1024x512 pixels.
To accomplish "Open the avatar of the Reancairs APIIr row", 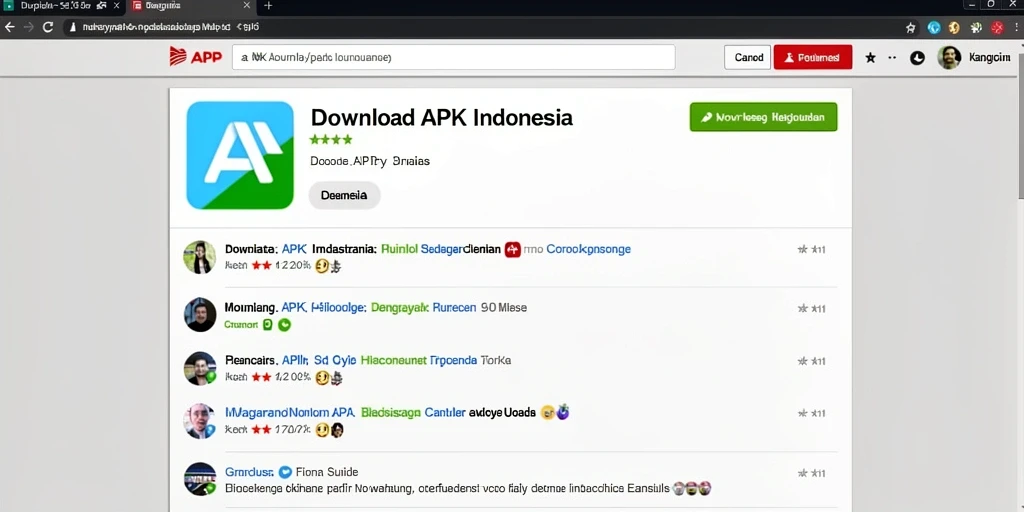I will pos(199,368).
